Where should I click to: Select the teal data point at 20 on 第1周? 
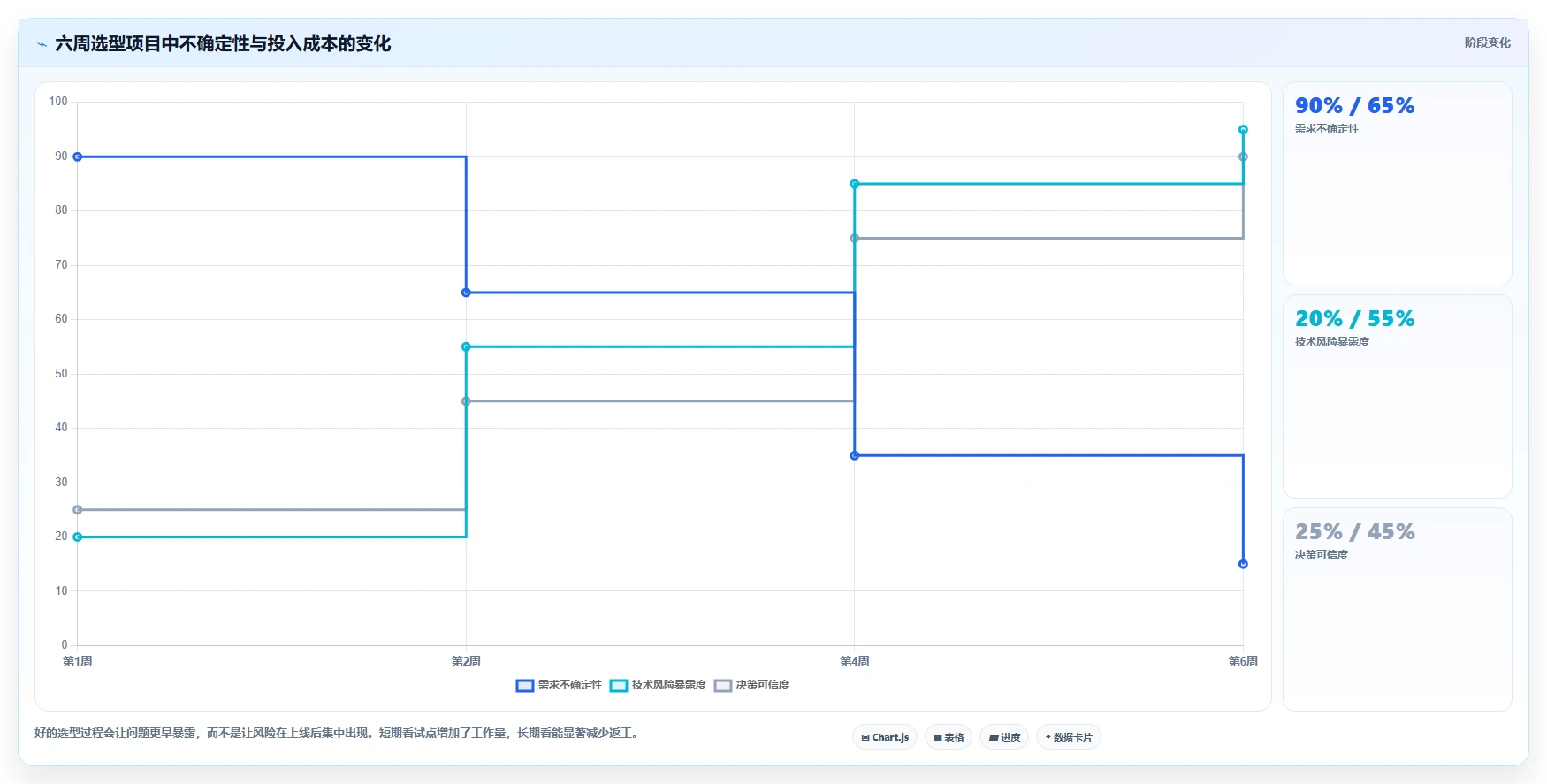(x=78, y=537)
